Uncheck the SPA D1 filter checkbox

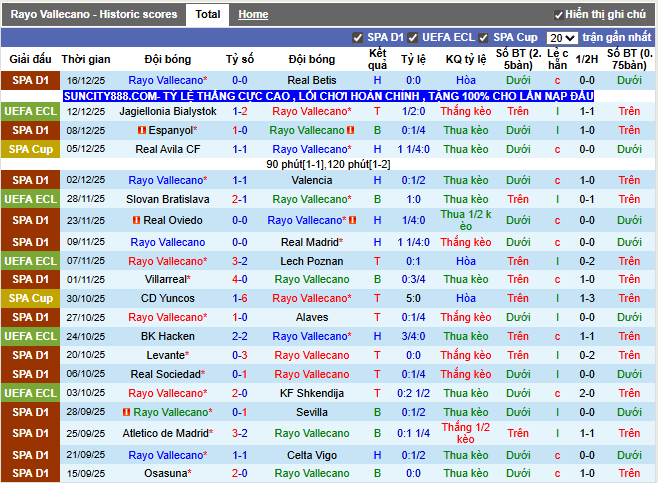(358, 38)
